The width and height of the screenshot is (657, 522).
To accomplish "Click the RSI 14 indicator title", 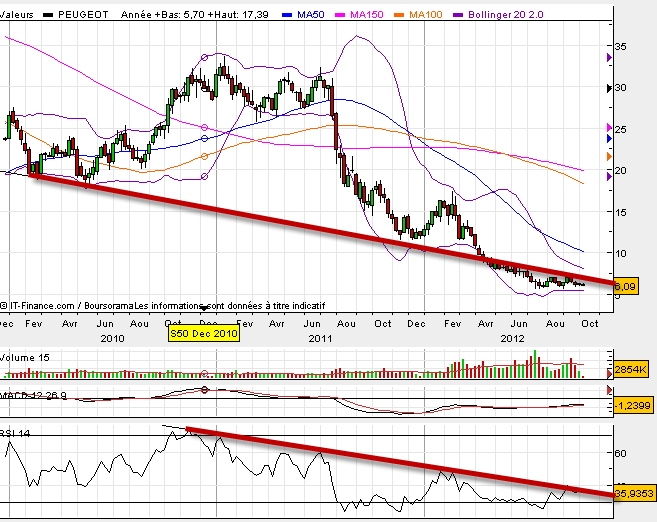I will tap(19, 430).
